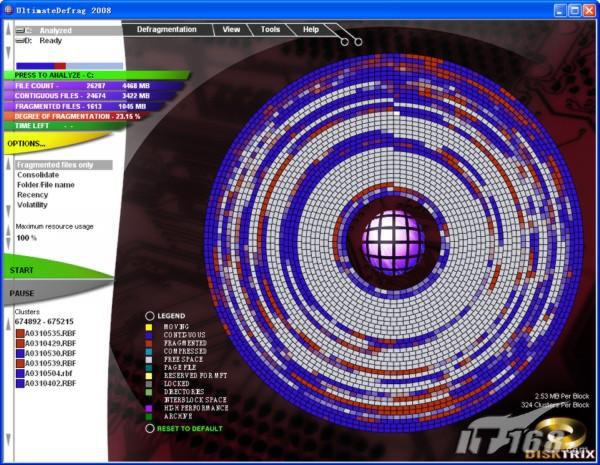
Task: Click the white FREE SPACE legend swatch
Action: 148,359
